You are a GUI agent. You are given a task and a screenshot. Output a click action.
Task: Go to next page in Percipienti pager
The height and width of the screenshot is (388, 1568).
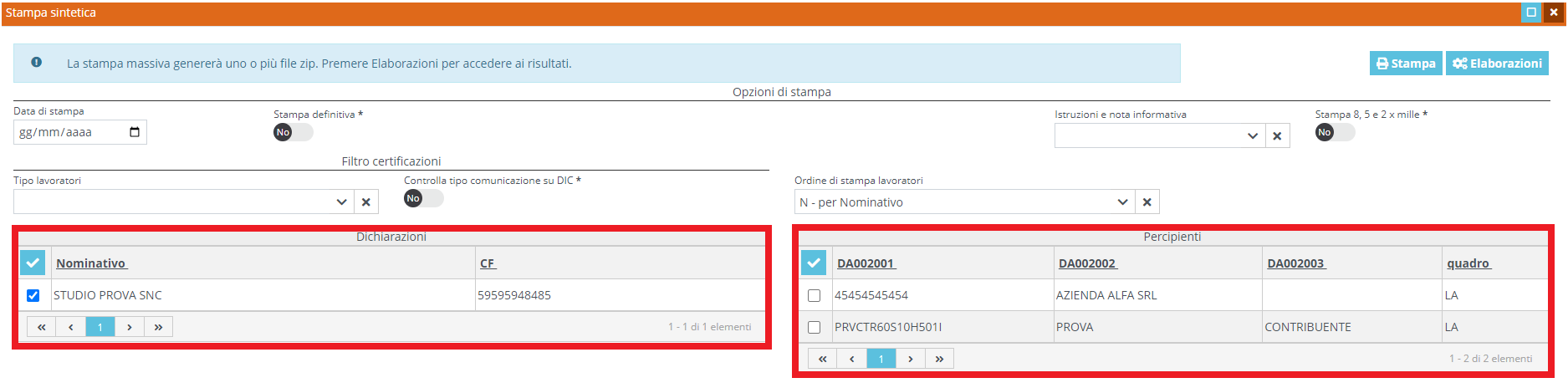pyautogui.click(x=910, y=359)
